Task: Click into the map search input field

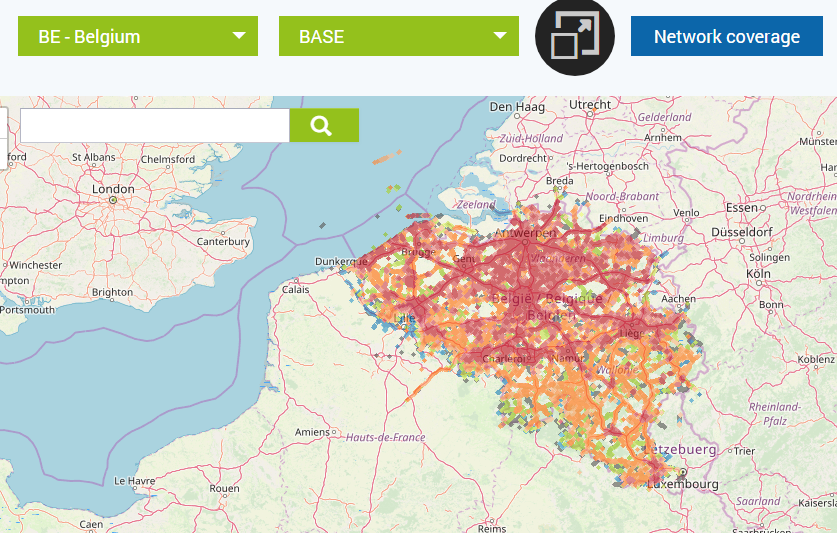Action: pyautogui.click(x=155, y=126)
